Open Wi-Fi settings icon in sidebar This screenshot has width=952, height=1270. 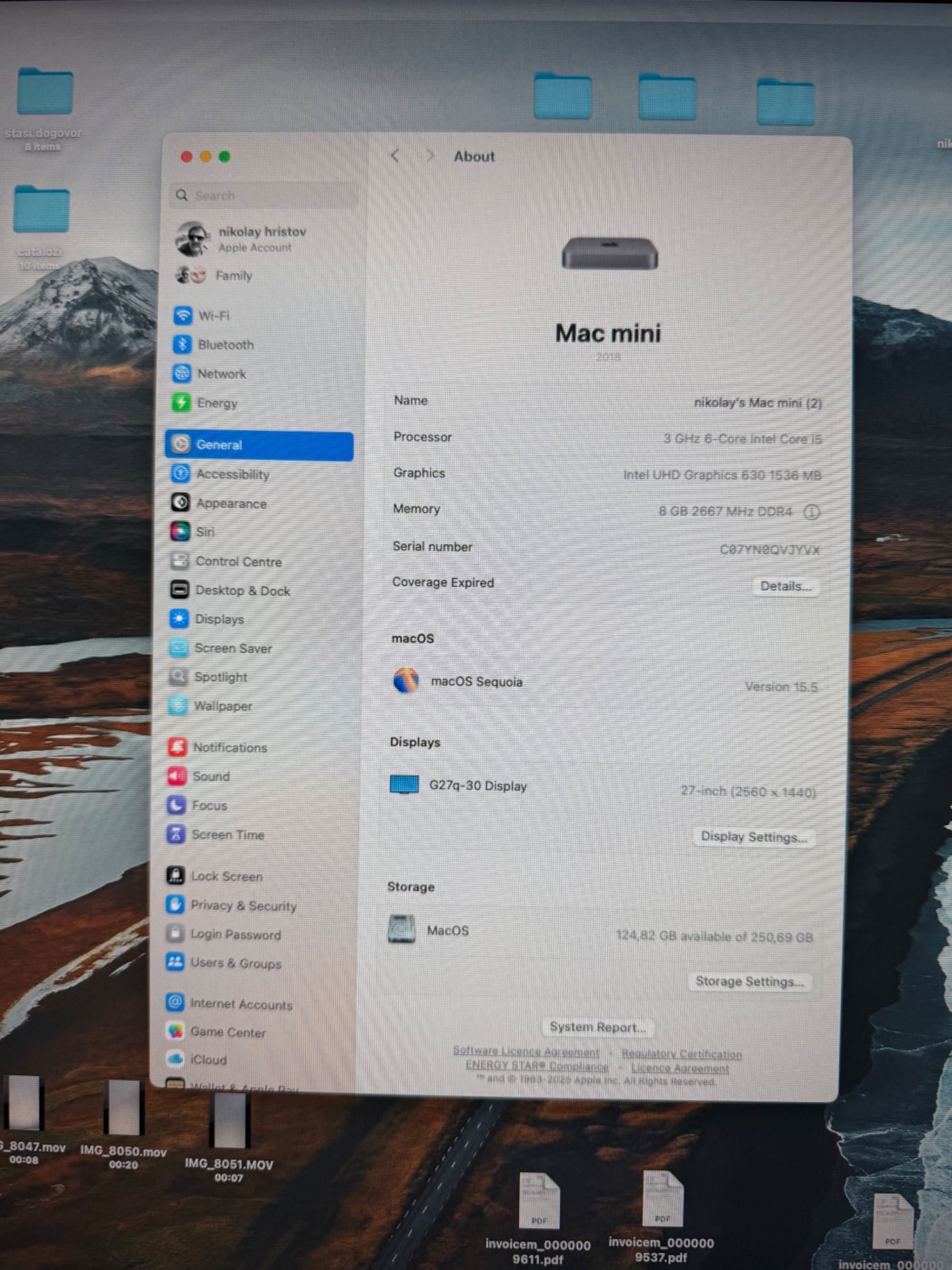pos(182,315)
